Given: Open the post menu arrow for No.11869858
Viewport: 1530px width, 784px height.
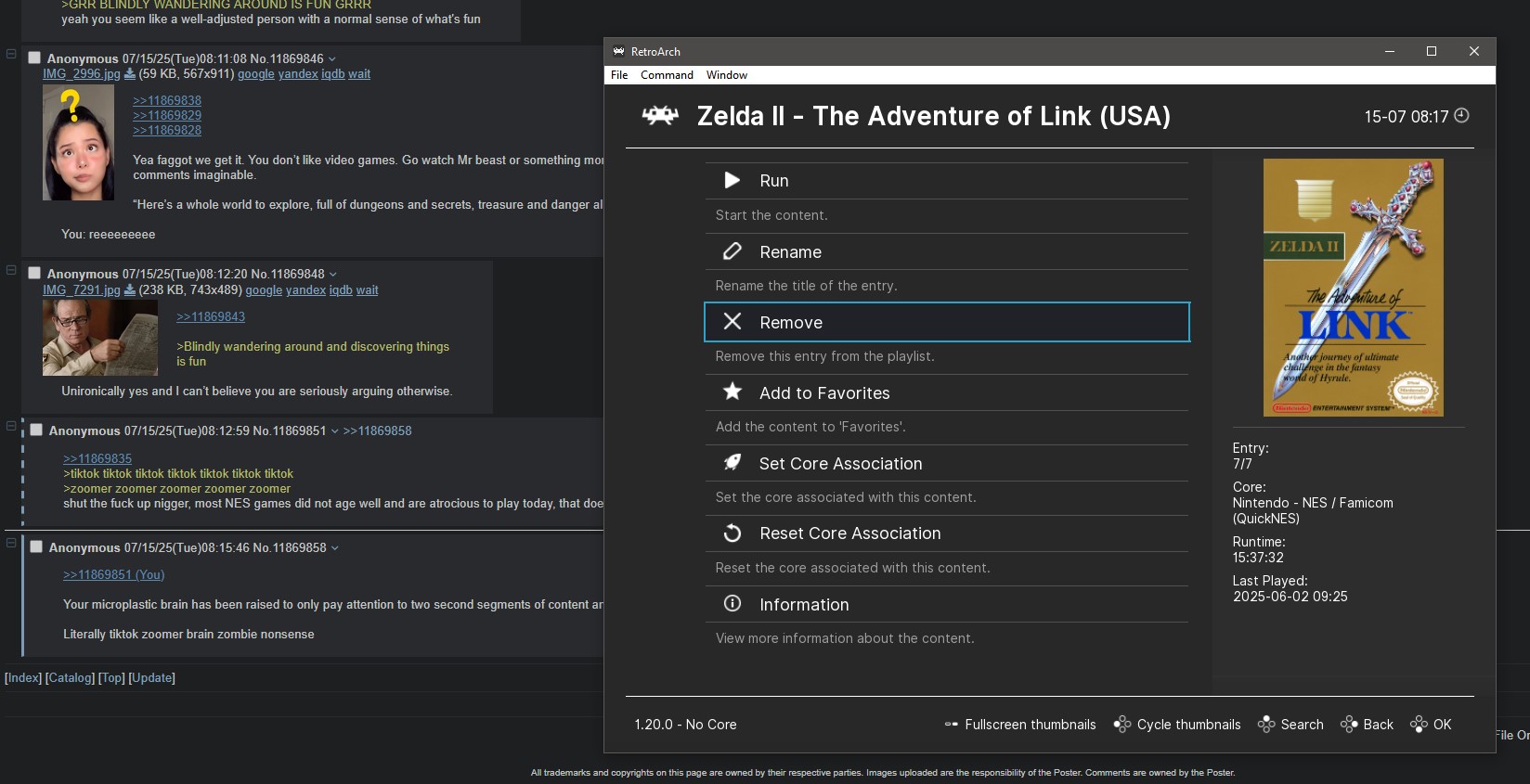Looking at the screenshot, I should [x=335, y=548].
